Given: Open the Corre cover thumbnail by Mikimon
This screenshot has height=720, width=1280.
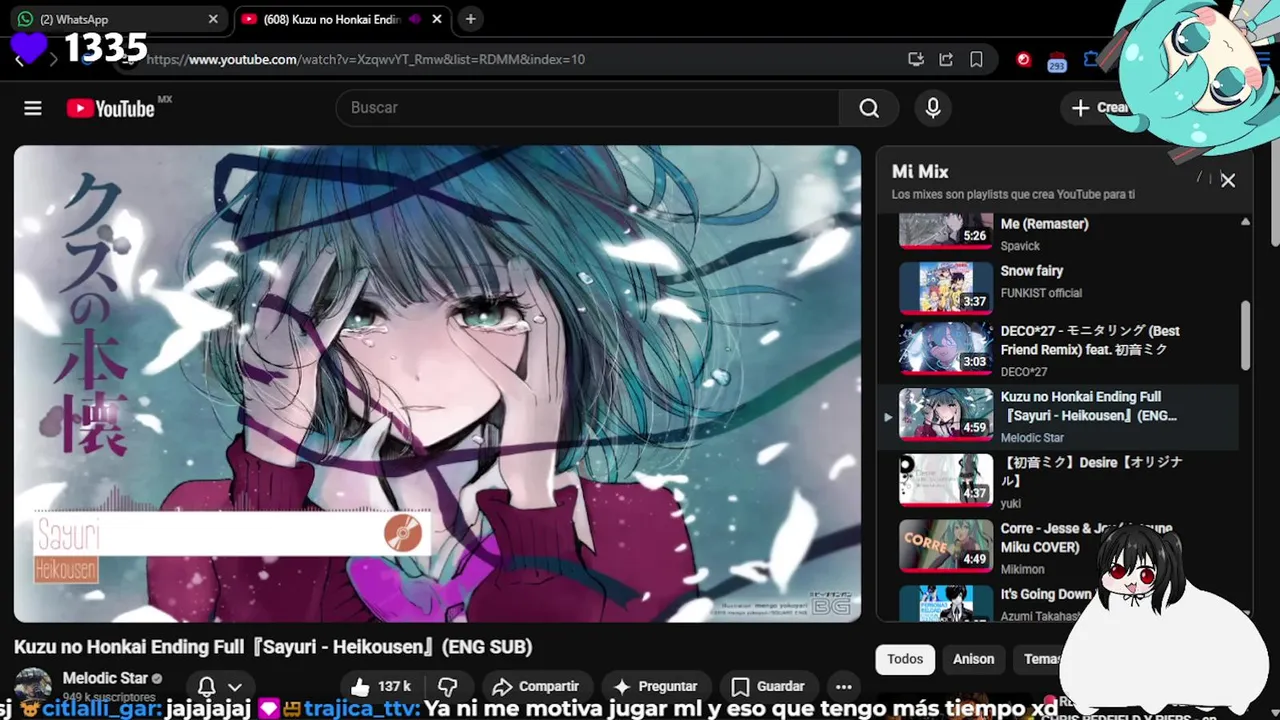Looking at the screenshot, I should pos(945,546).
